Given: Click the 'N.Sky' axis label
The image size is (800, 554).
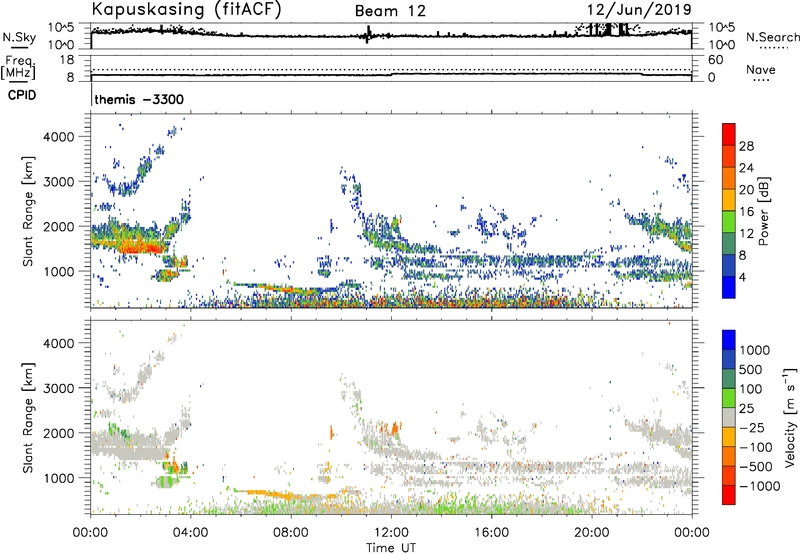Looking at the screenshot, I should (19, 38).
